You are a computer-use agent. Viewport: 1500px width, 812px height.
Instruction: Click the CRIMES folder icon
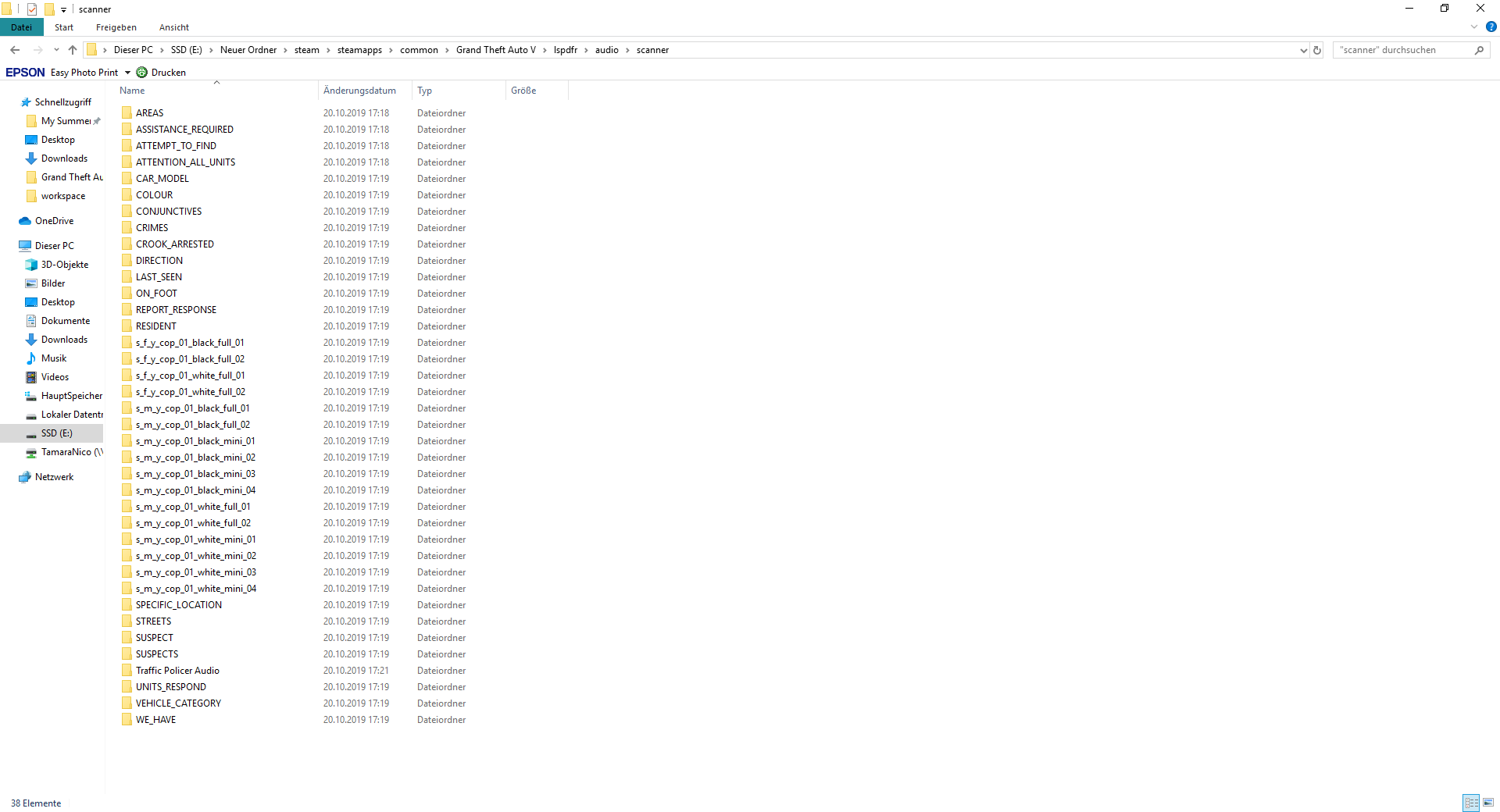coord(127,228)
